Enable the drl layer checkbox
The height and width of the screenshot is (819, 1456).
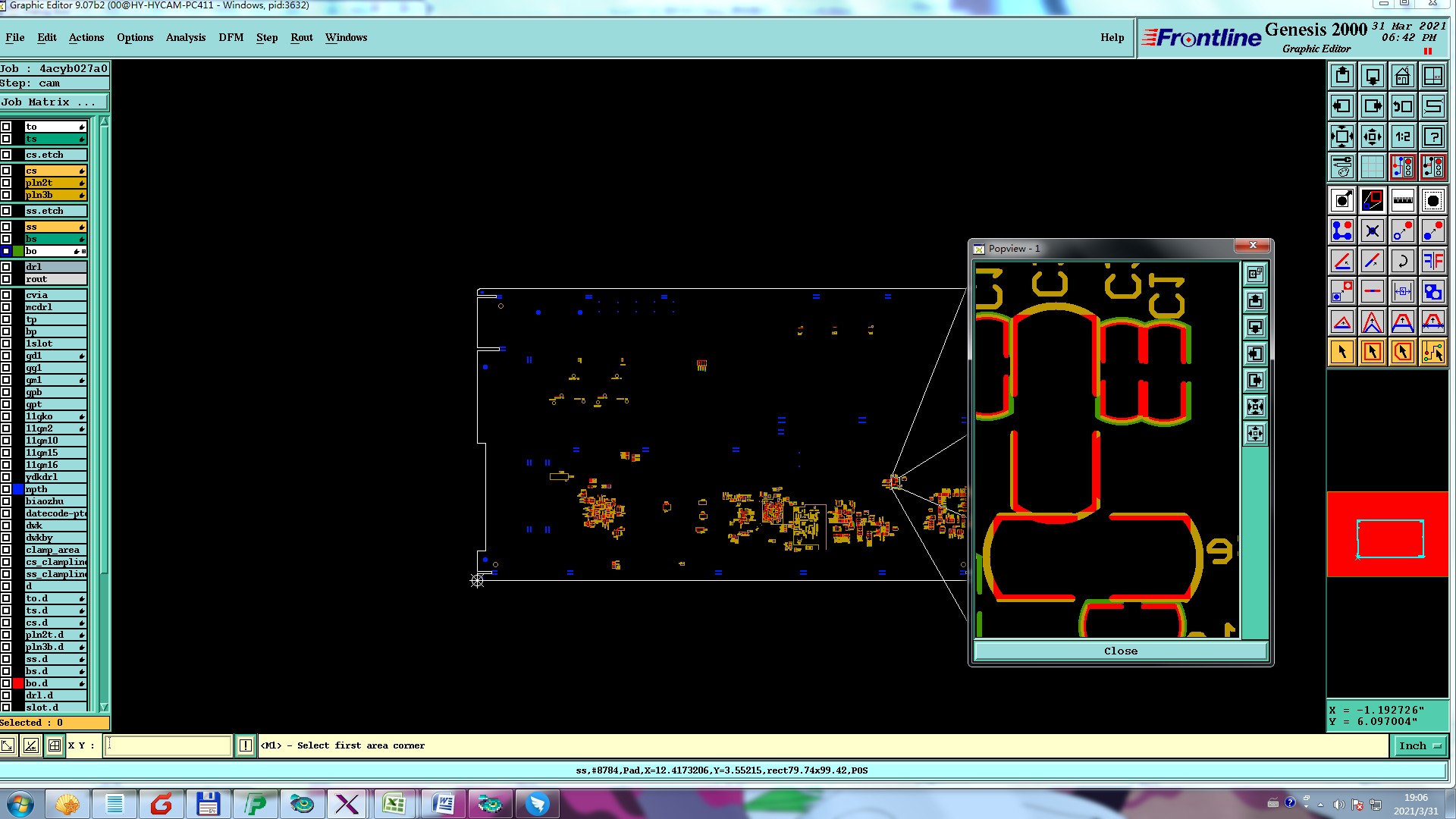coord(6,267)
